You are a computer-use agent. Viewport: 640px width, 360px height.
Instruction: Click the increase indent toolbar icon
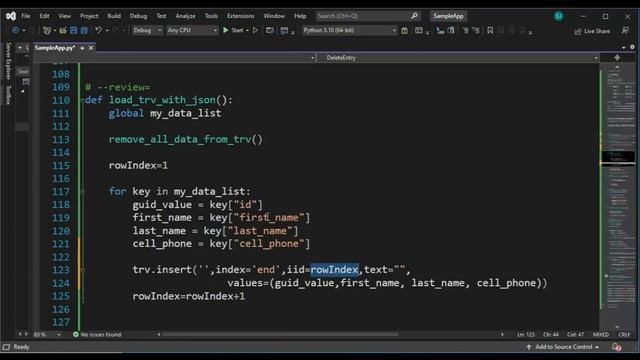pyautogui.click(x=476, y=31)
